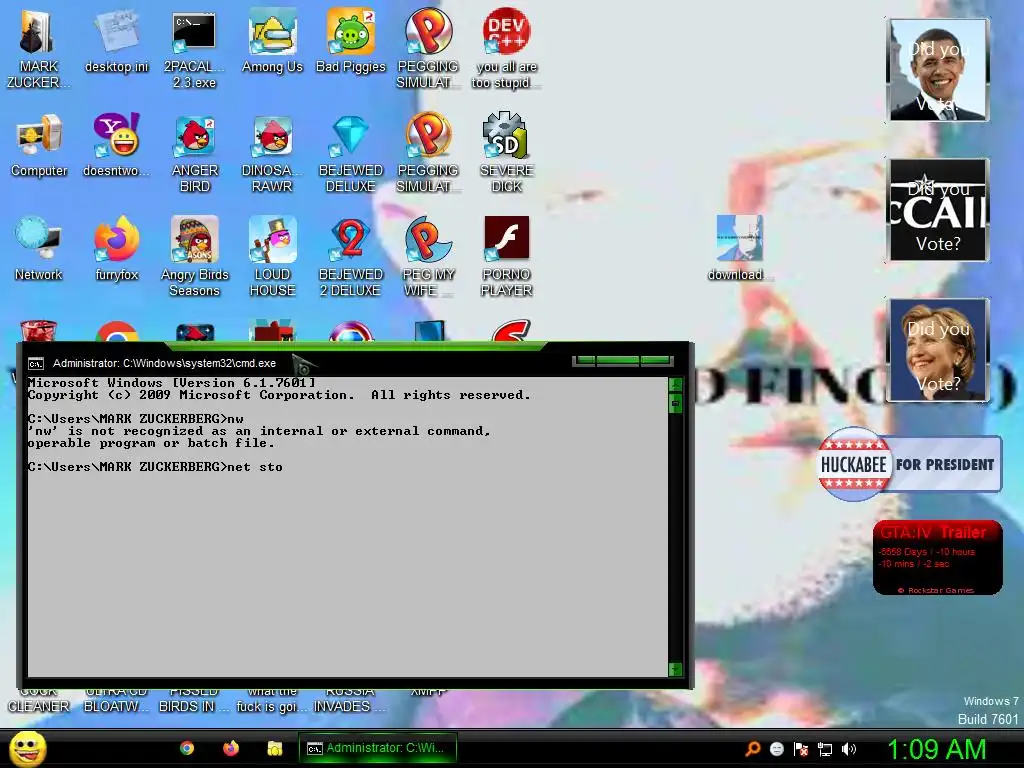Open the Flash player desktop shortcut
The image size is (1024, 768).
coord(506,256)
